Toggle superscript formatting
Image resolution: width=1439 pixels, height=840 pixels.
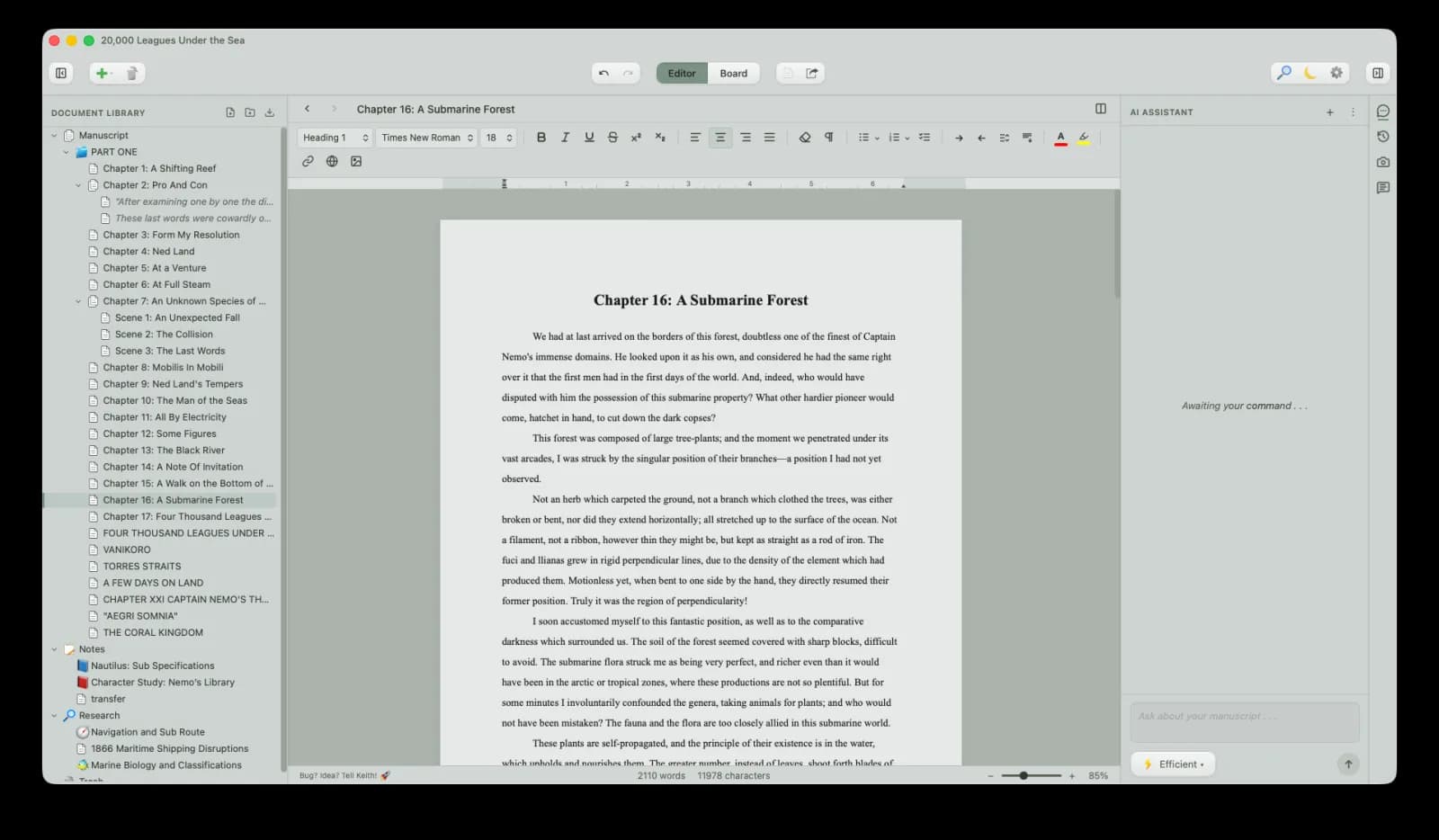[x=636, y=138]
